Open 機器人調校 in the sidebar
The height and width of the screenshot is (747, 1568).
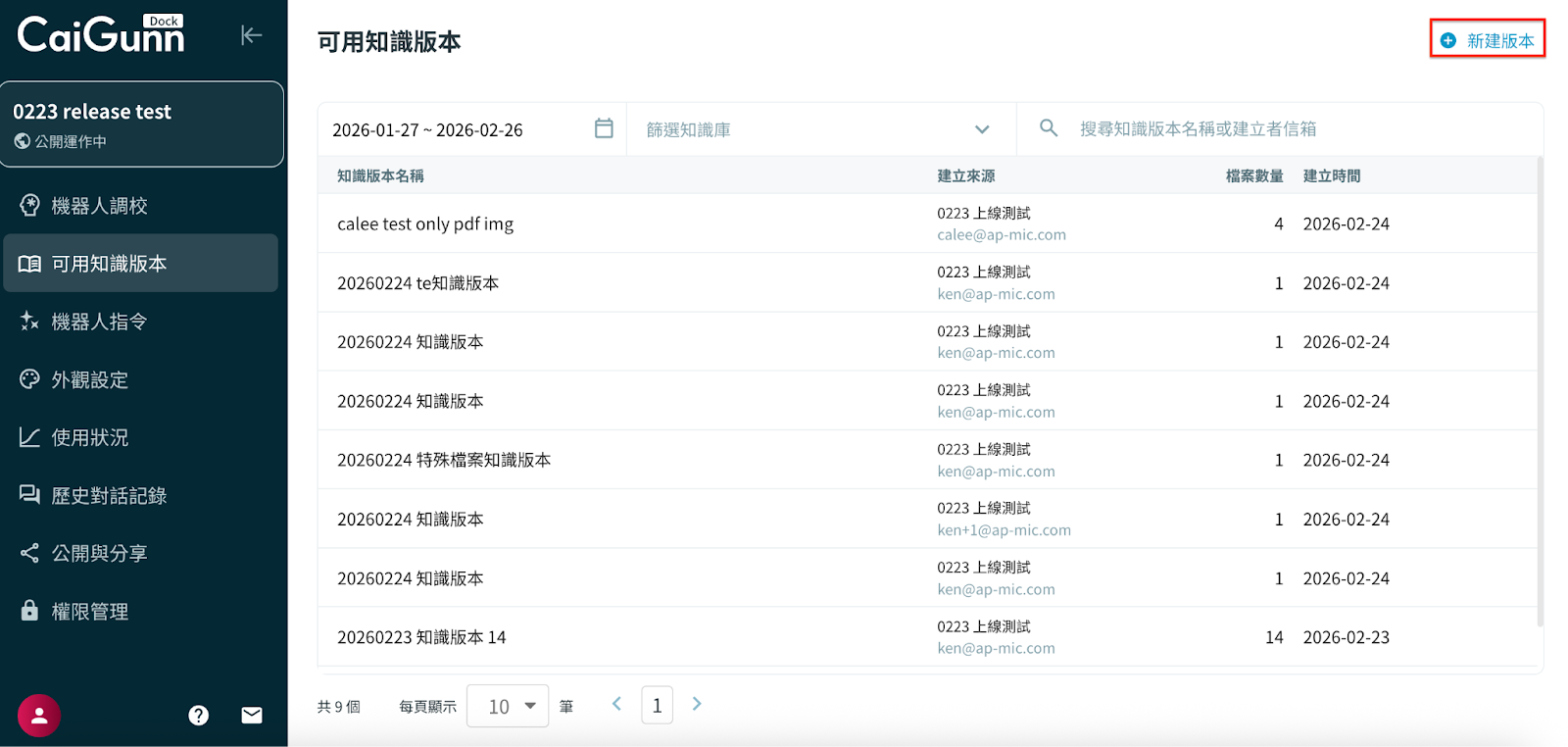[99, 206]
